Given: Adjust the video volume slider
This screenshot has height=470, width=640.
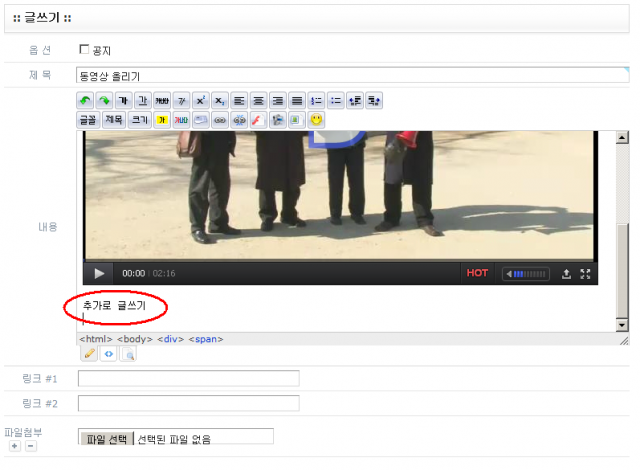Looking at the screenshot, I should [527, 273].
